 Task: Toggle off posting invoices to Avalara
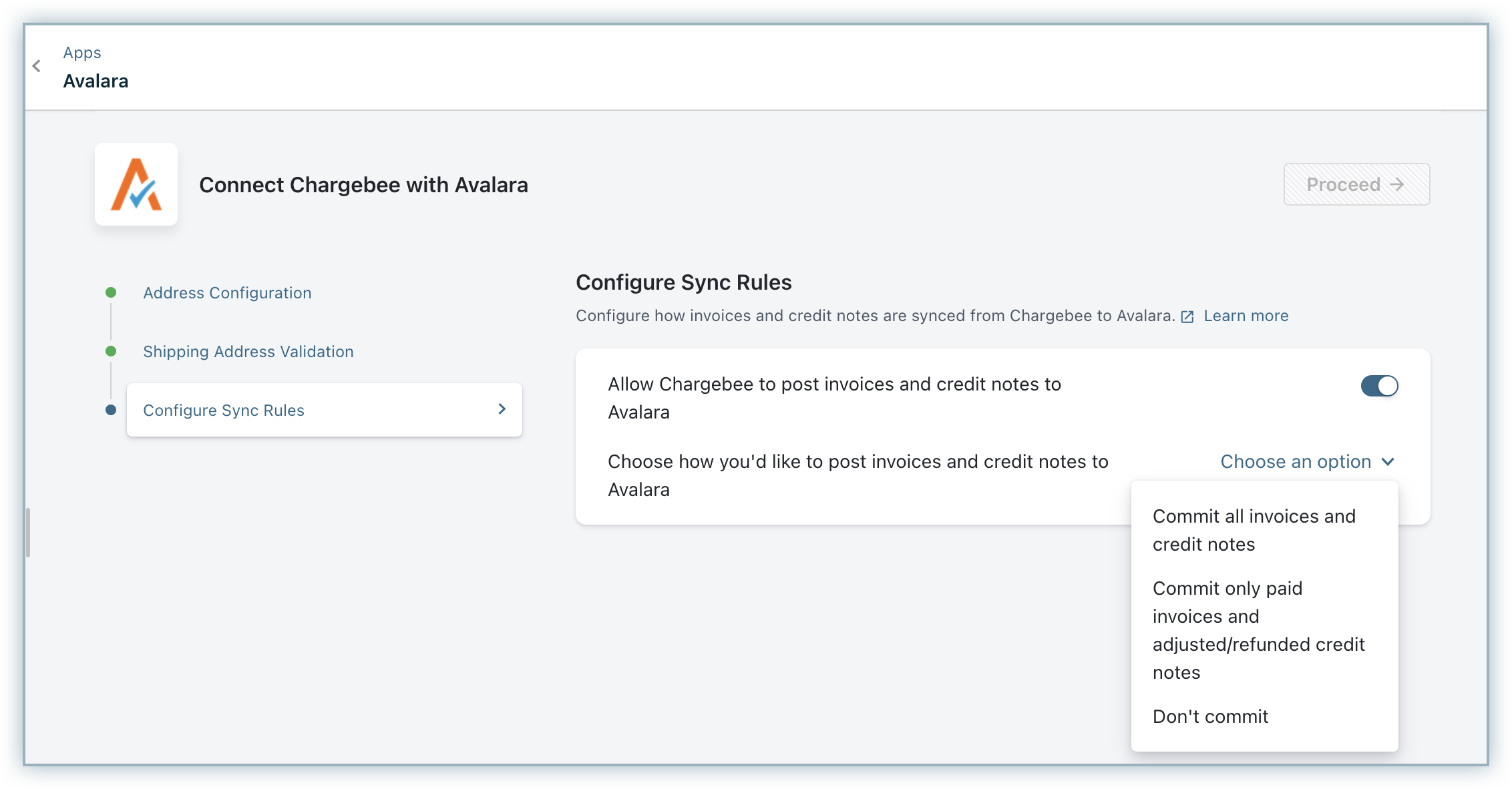click(1379, 386)
